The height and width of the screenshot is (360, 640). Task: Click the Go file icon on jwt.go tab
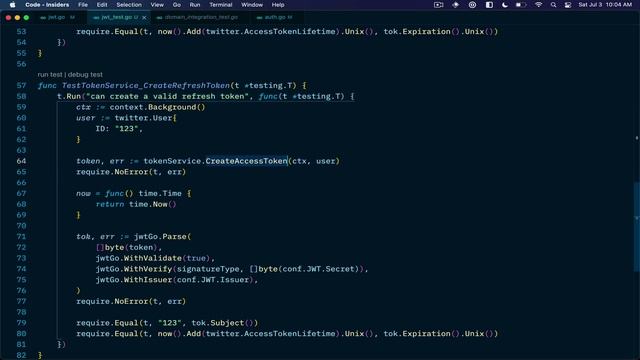(43, 18)
